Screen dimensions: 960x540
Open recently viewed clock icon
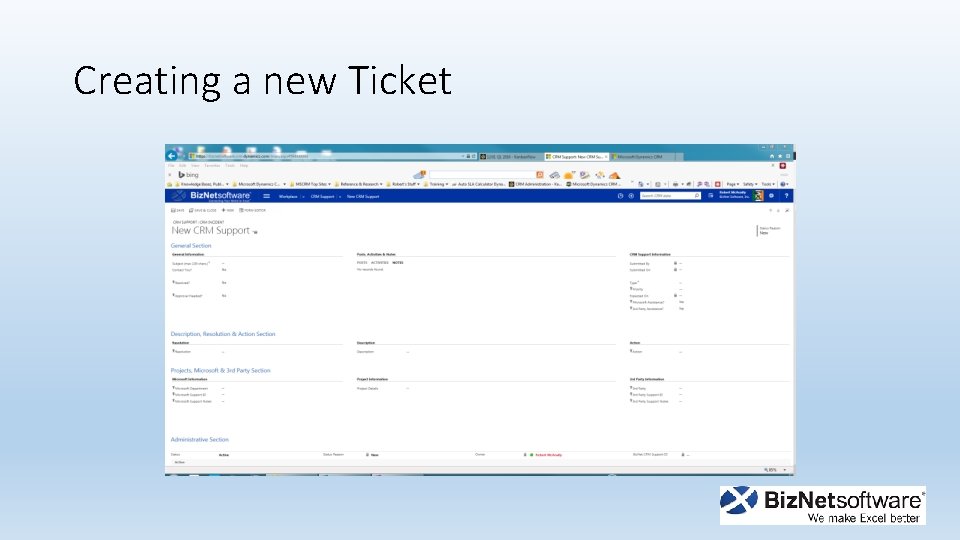[x=620, y=196]
